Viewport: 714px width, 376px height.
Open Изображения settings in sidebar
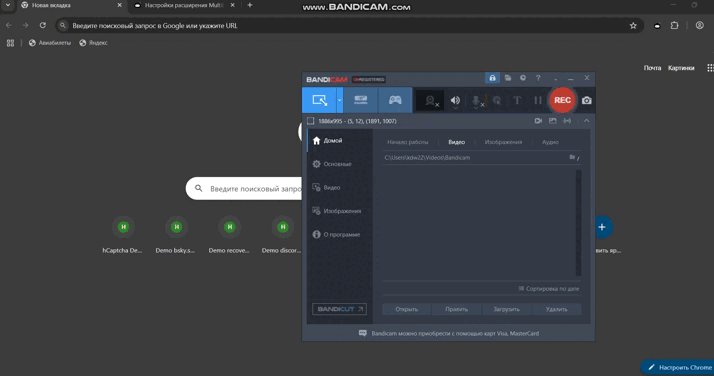340,211
